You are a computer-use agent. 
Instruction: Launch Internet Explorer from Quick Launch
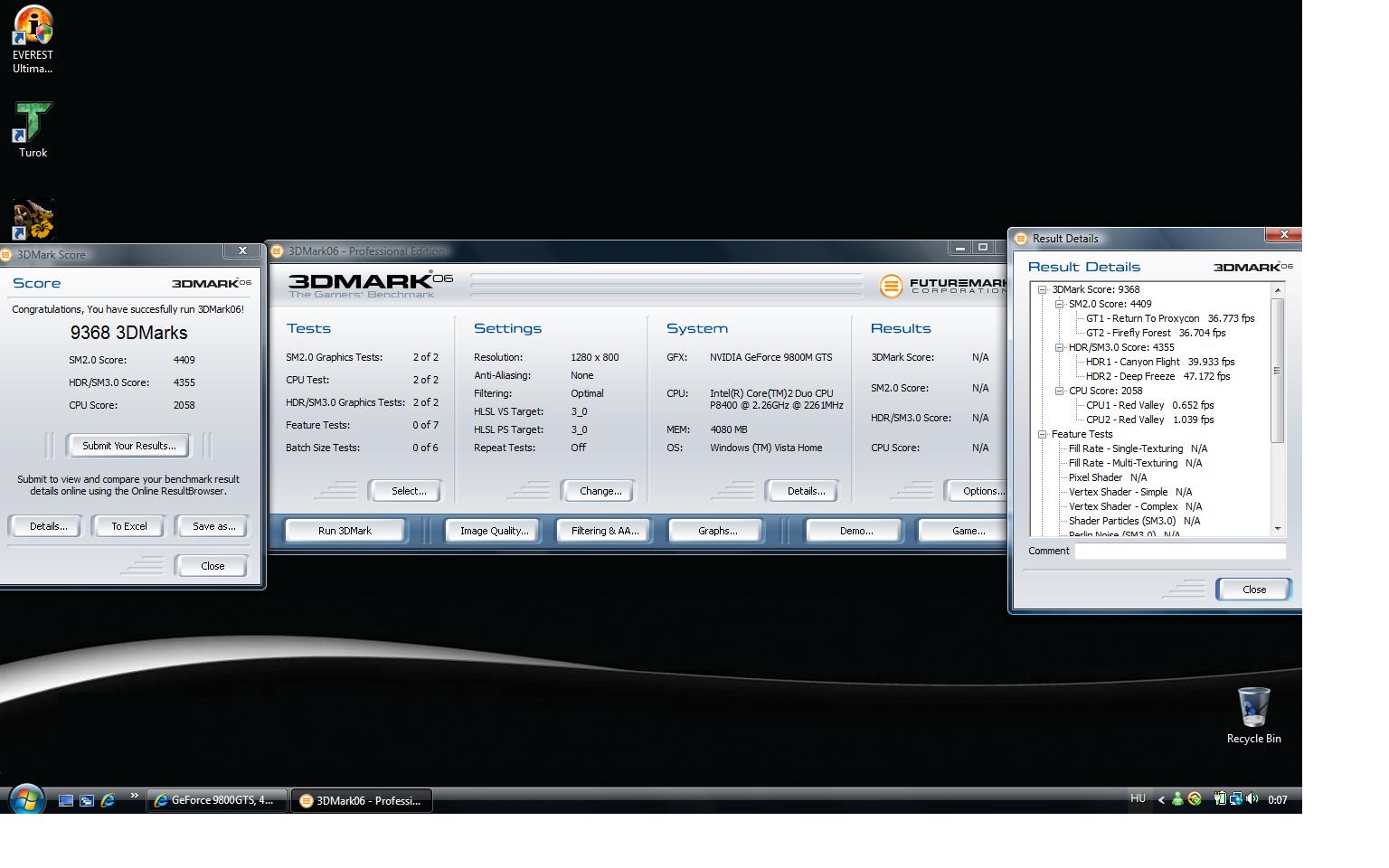point(108,800)
